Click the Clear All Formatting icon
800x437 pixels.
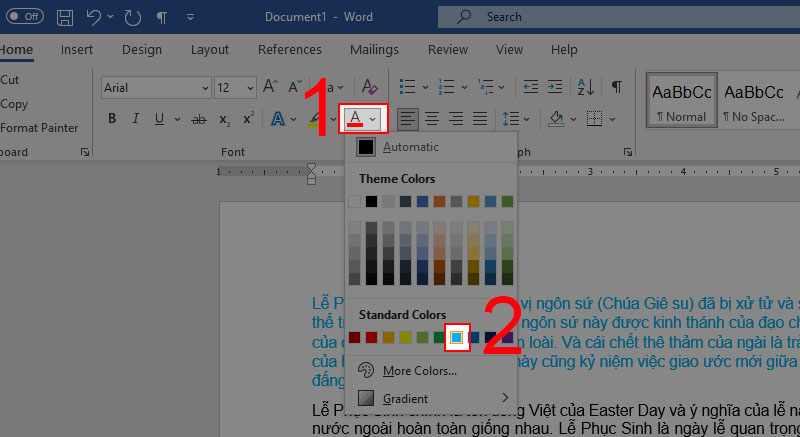[370, 87]
